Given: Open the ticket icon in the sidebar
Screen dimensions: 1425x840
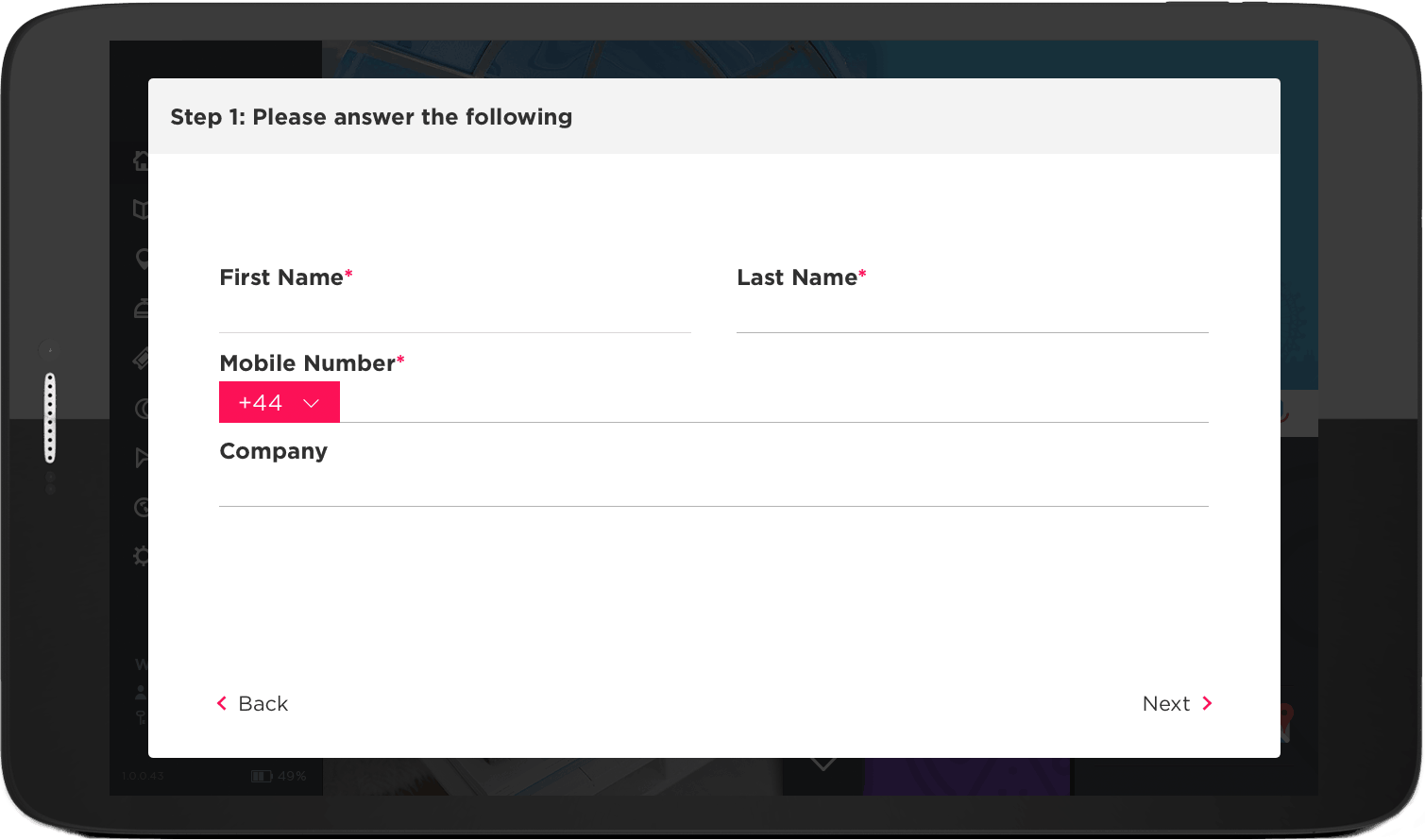Looking at the screenshot, I should [x=141, y=358].
